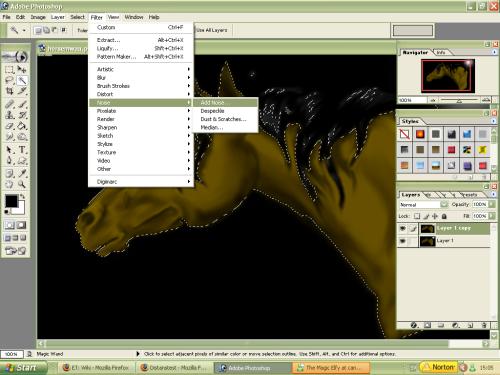Select the Clone Stamp tool
This screenshot has width=500, height=375.
(9, 115)
